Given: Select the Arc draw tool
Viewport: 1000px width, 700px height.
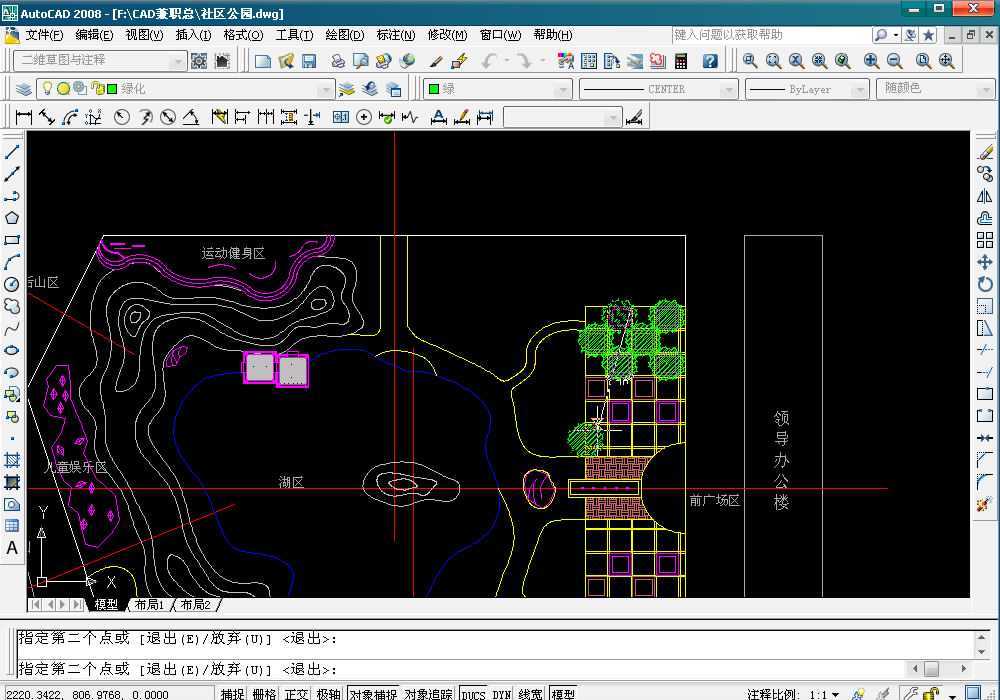Looking at the screenshot, I should click(x=11, y=262).
